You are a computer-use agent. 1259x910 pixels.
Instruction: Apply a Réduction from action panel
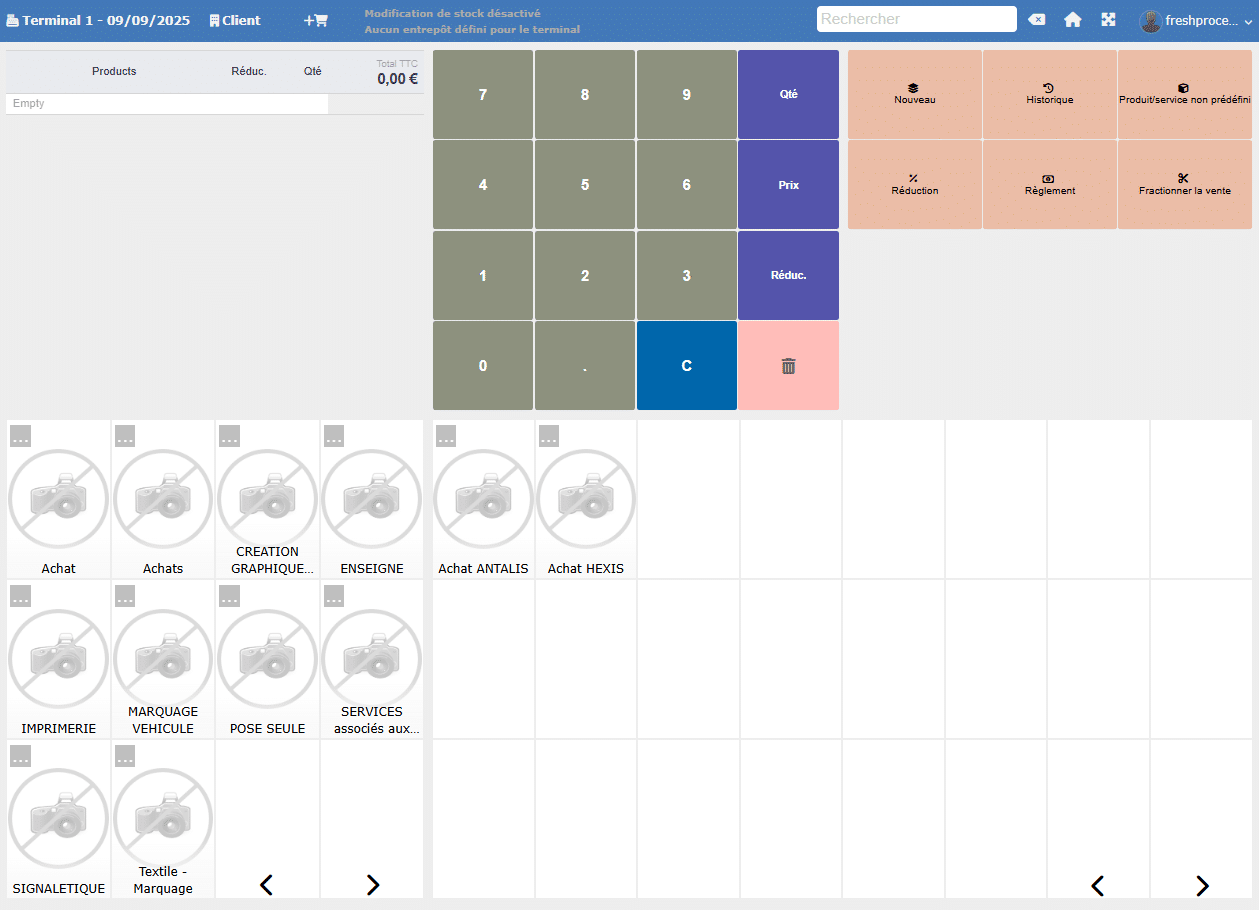914,185
